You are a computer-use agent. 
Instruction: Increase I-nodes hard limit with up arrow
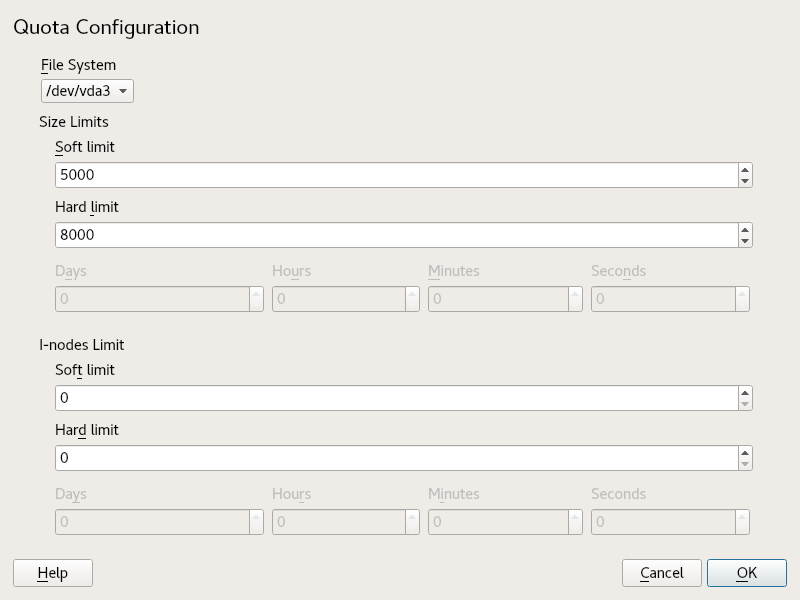click(x=745, y=453)
